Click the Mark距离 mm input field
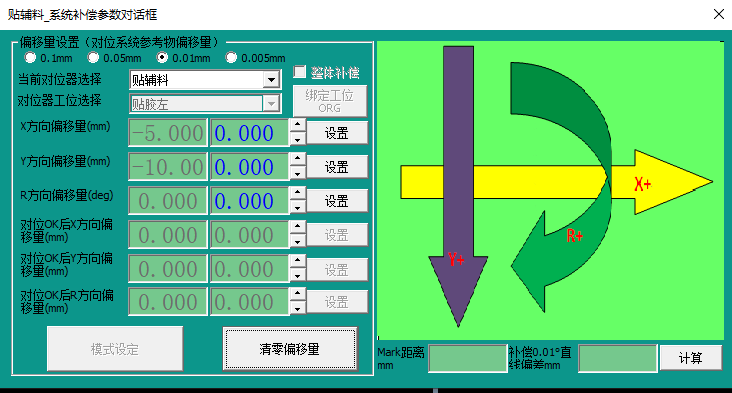The width and height of the screenshot is (732, 393). point(468,358)
